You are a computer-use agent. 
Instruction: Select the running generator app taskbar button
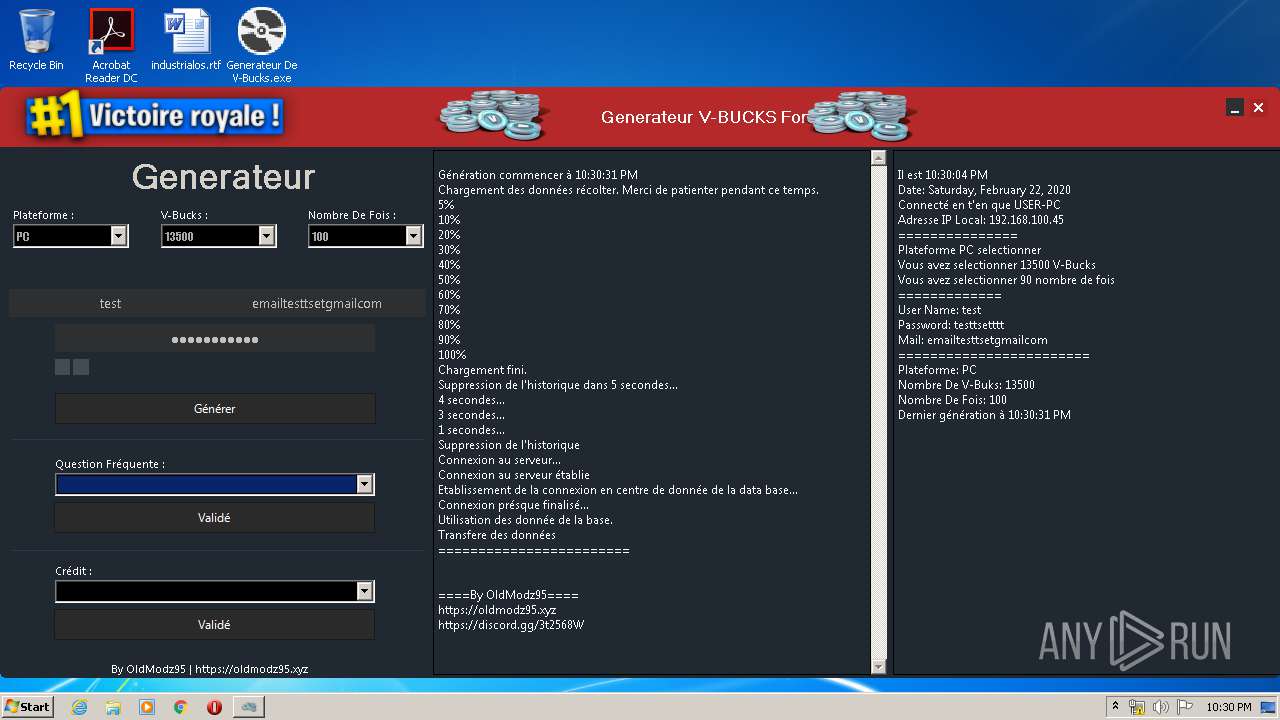pos(249,707)
